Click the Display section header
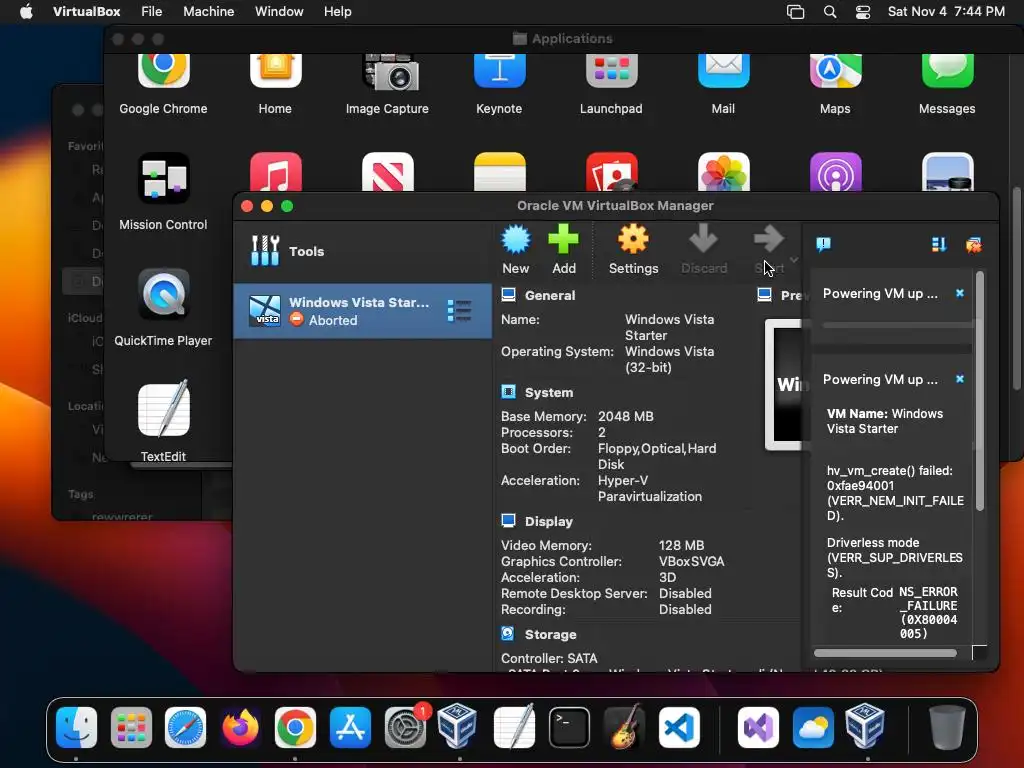The image size is (1024, 768). pyautogui.click(x=548, y=521)
